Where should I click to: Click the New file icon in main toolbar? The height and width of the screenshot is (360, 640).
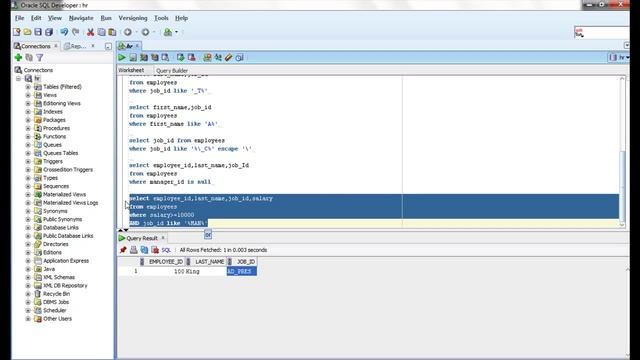pos(17,32)
